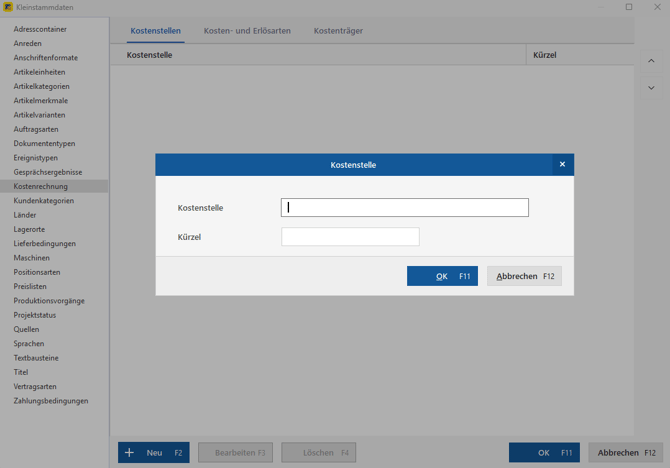670x468 pixels.
Task: Close the Kostenstelle dialog with X
Action: click(x=562, y=165)
